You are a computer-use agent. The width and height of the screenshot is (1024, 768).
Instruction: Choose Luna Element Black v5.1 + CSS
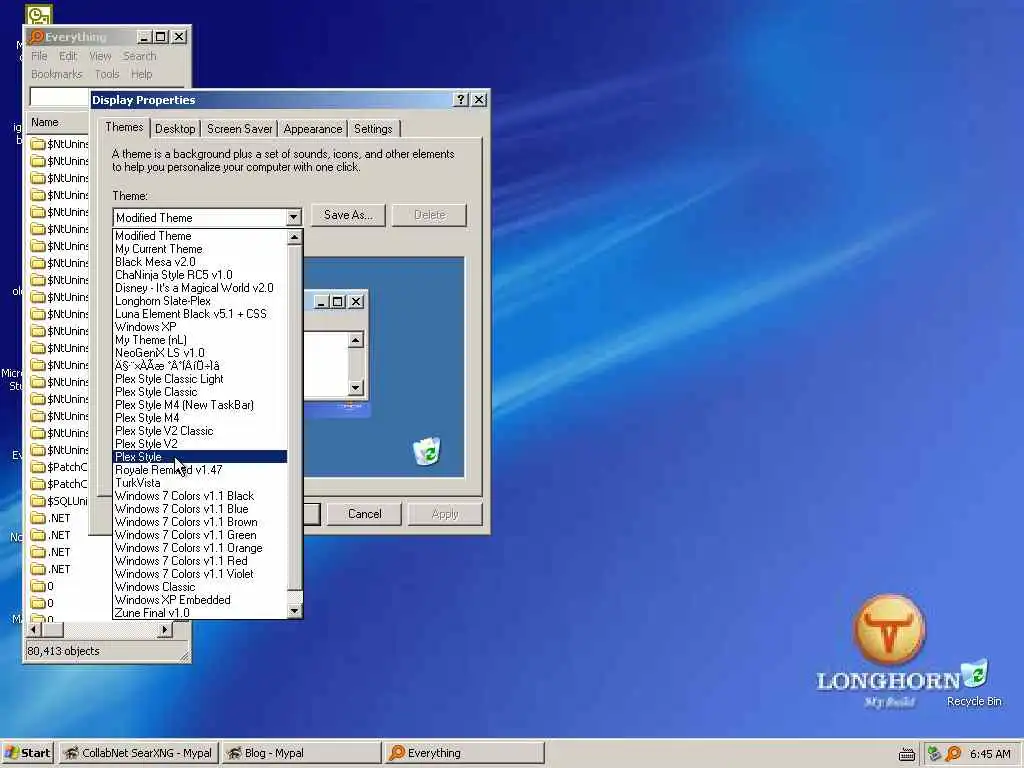tap(200, 313)
